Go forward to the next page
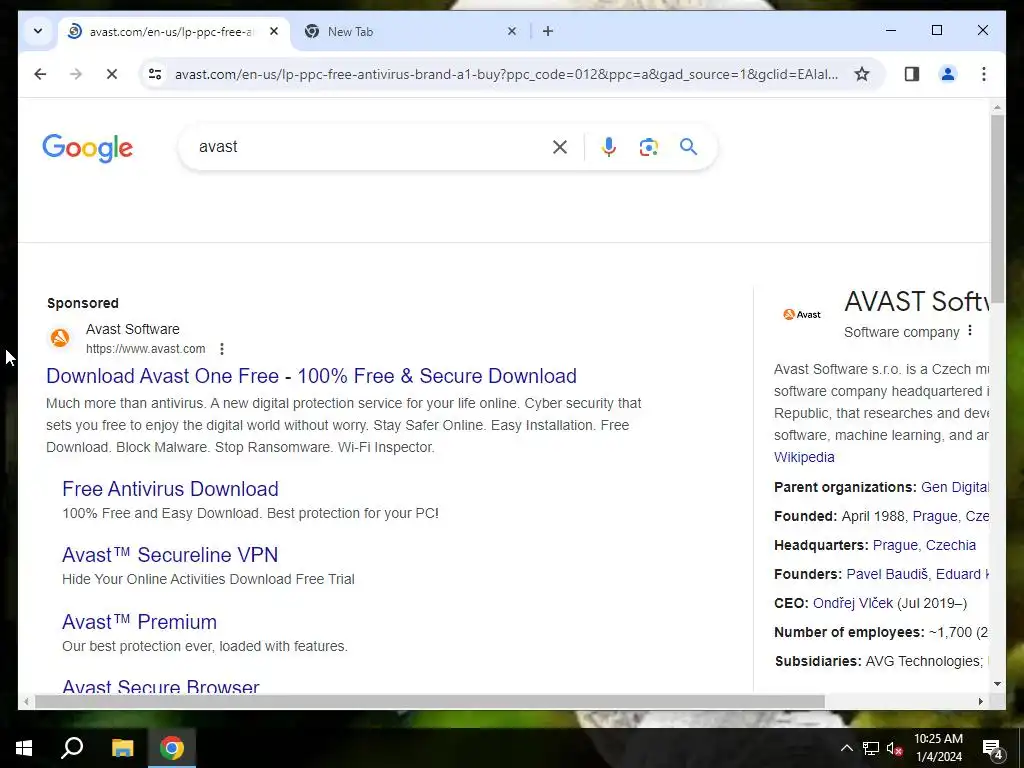 [x=76, y=74]
